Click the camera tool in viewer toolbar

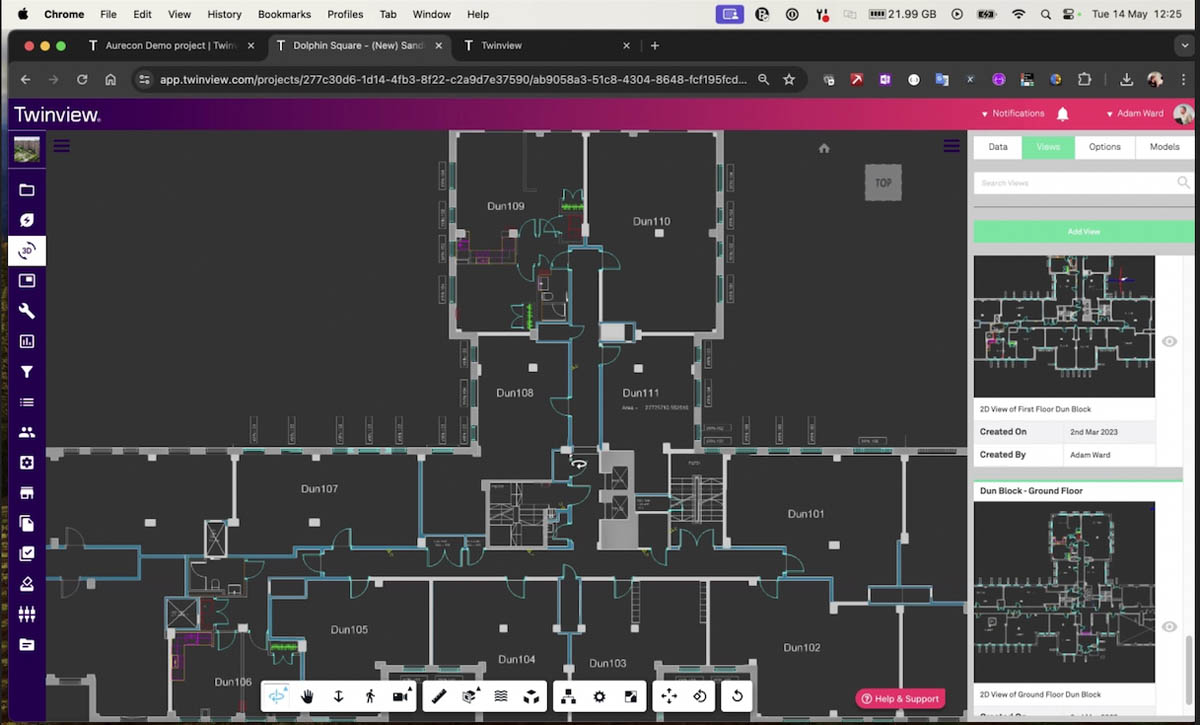[402, 696]
